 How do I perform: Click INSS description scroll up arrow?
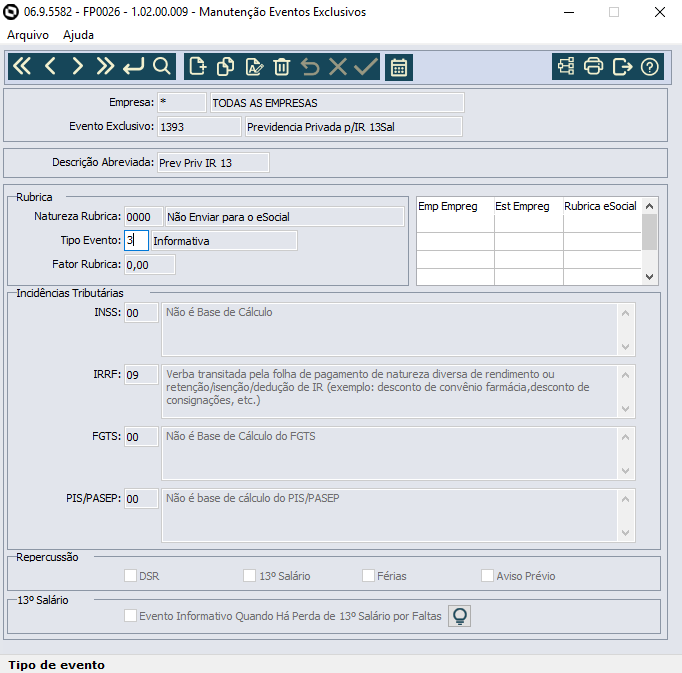[x=625, y=313]
